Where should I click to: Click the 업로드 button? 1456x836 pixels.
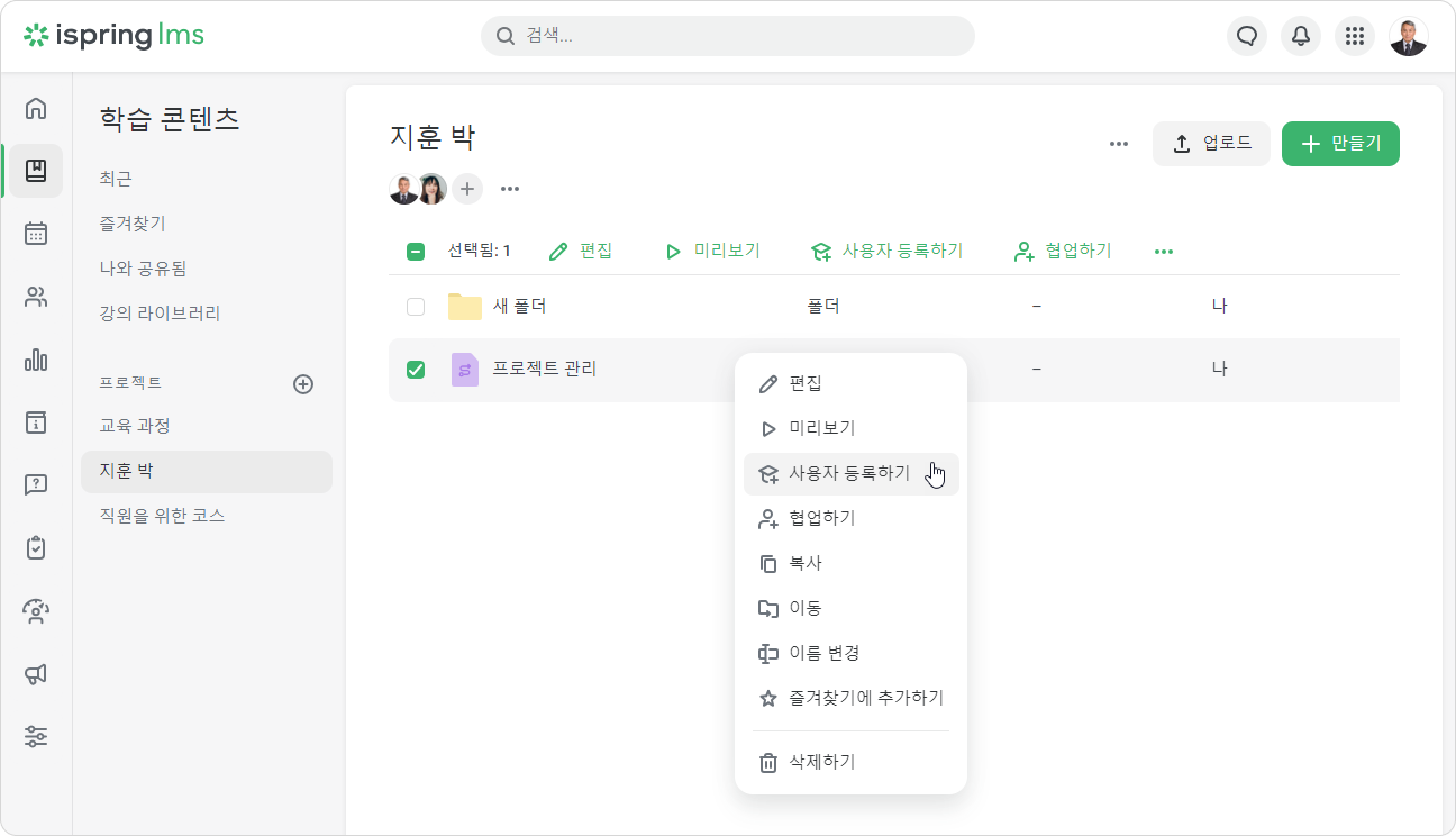click(x=1211, y=143)
